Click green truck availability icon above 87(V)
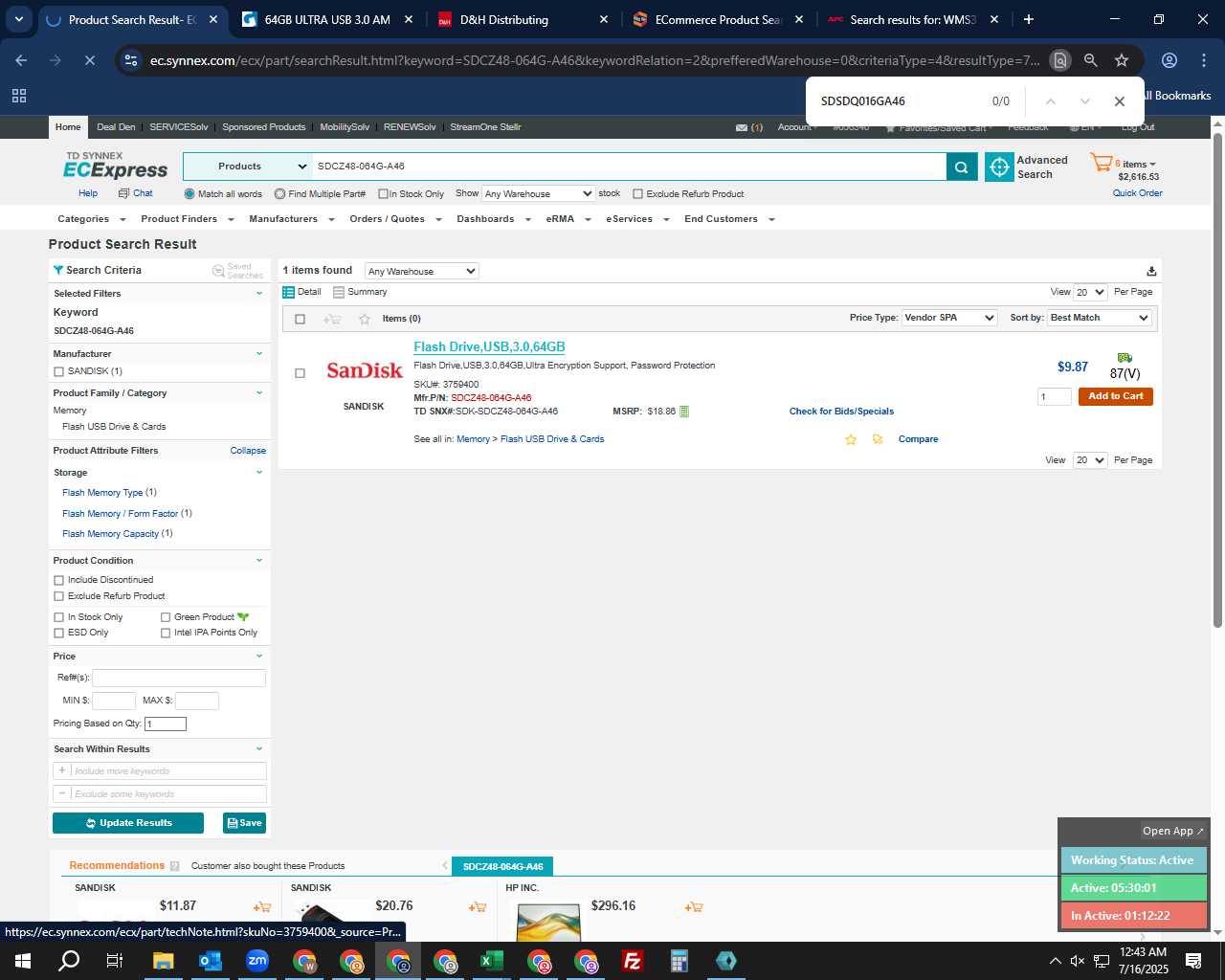The height and width of the screenshot is (980, 1225). coord(1125,358)
